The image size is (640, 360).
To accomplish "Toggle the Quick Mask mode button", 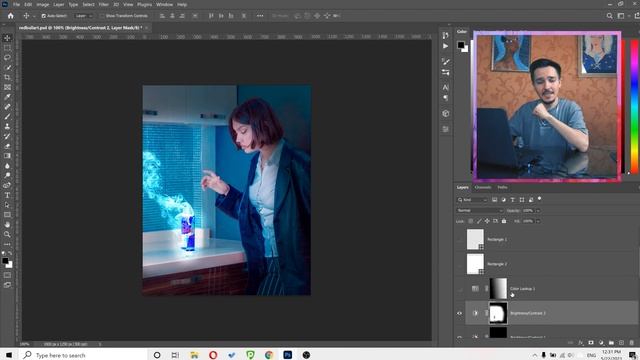I will point(7,275).
